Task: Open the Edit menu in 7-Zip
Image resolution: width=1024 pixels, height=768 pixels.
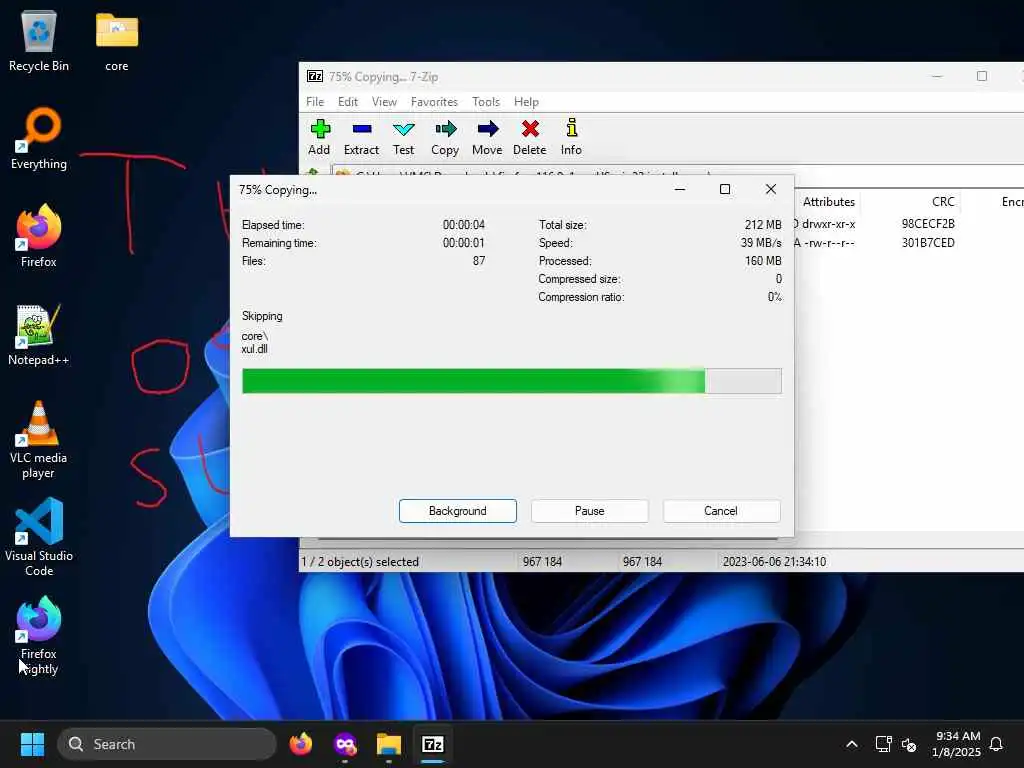Action: (347, 102)
